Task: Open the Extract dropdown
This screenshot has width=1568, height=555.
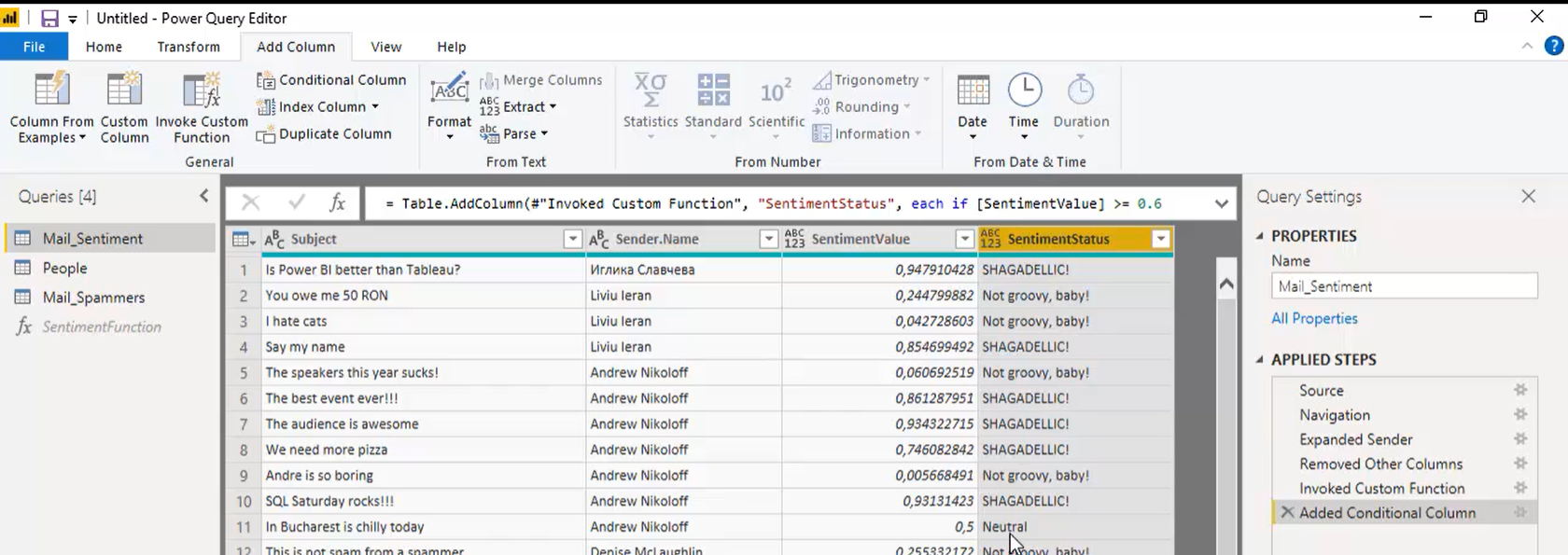Action: [553, 107]
